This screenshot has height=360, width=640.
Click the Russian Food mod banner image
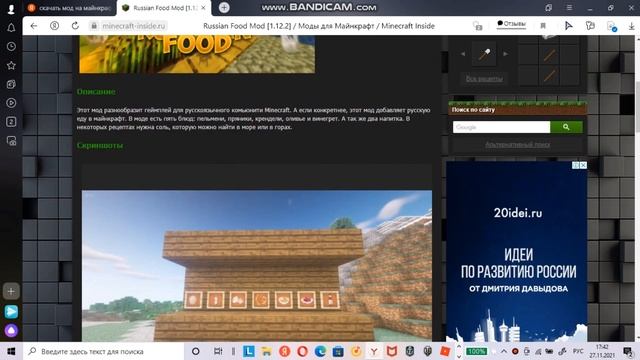197,54
